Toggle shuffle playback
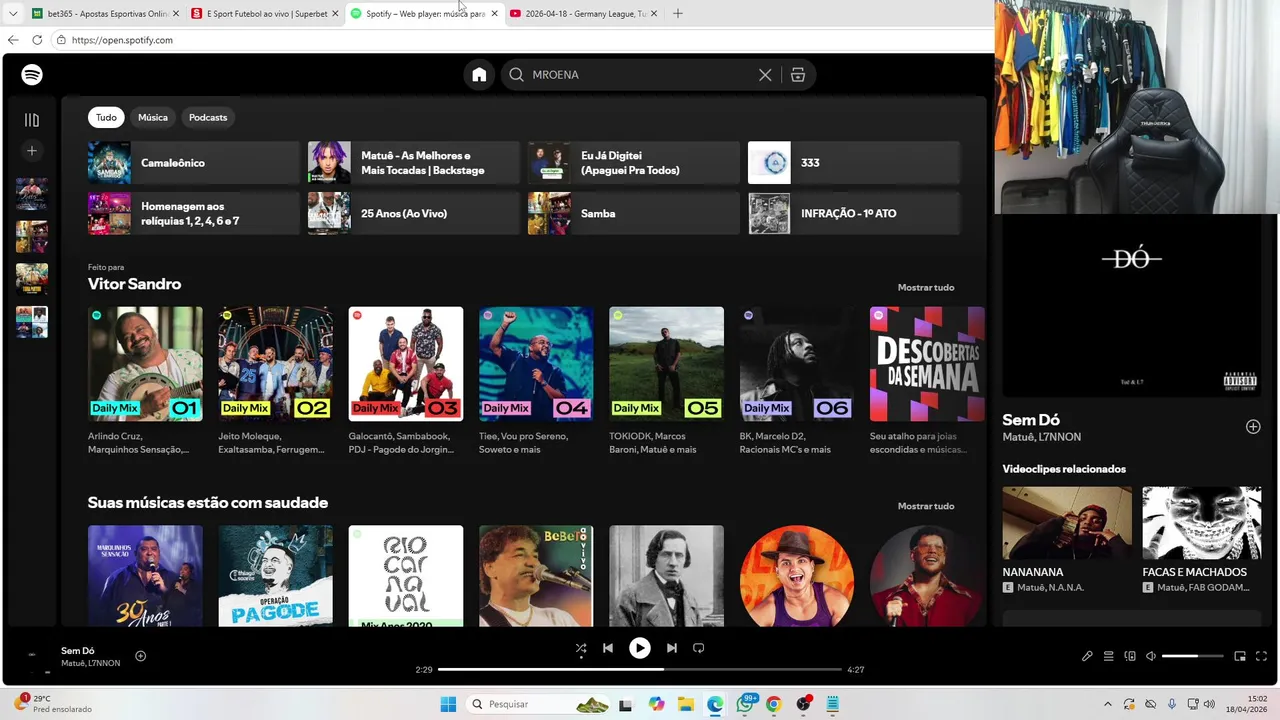The image size is (1280, 720). click(x=581, y=648)
